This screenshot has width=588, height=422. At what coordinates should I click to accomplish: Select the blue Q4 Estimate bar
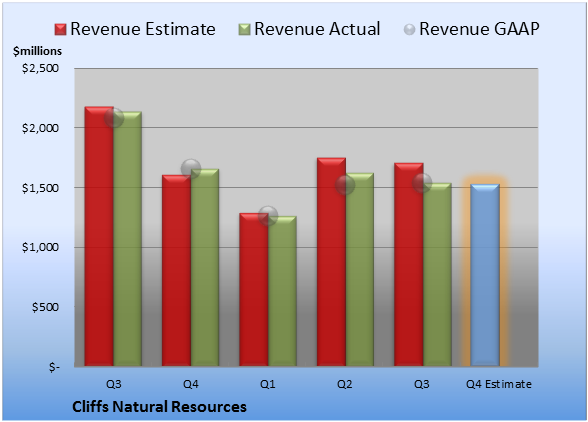coord(485,275)
